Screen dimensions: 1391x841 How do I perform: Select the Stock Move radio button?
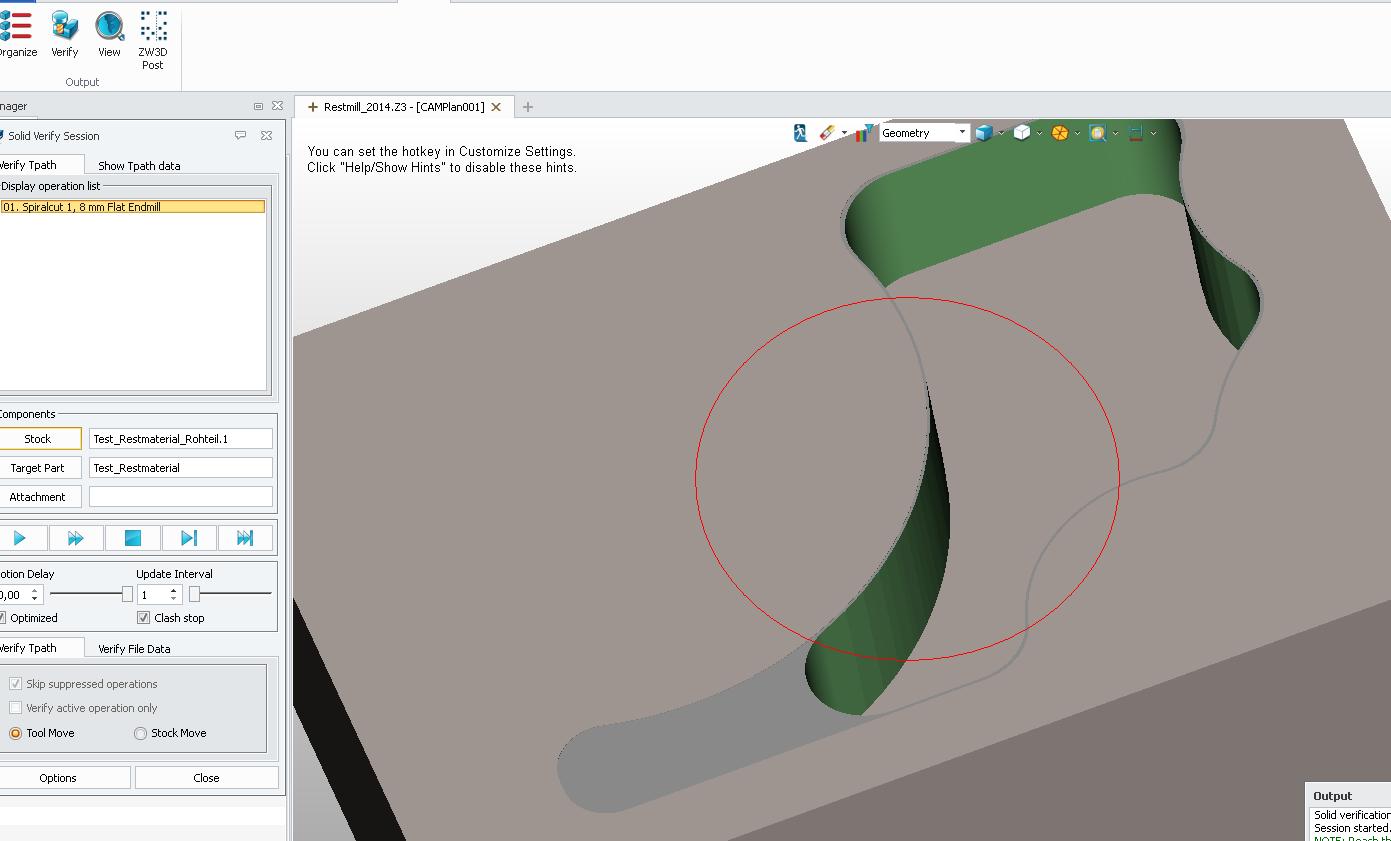(x=140, y=733)
